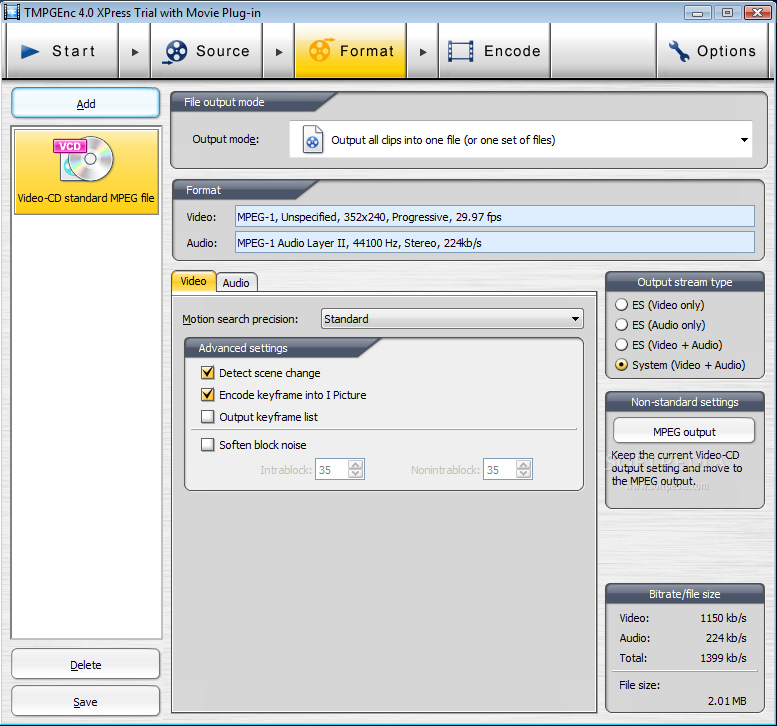This screenshot has width=777, height=726.
Task: Switch to the Audio tab
Action: pos(236,283)
